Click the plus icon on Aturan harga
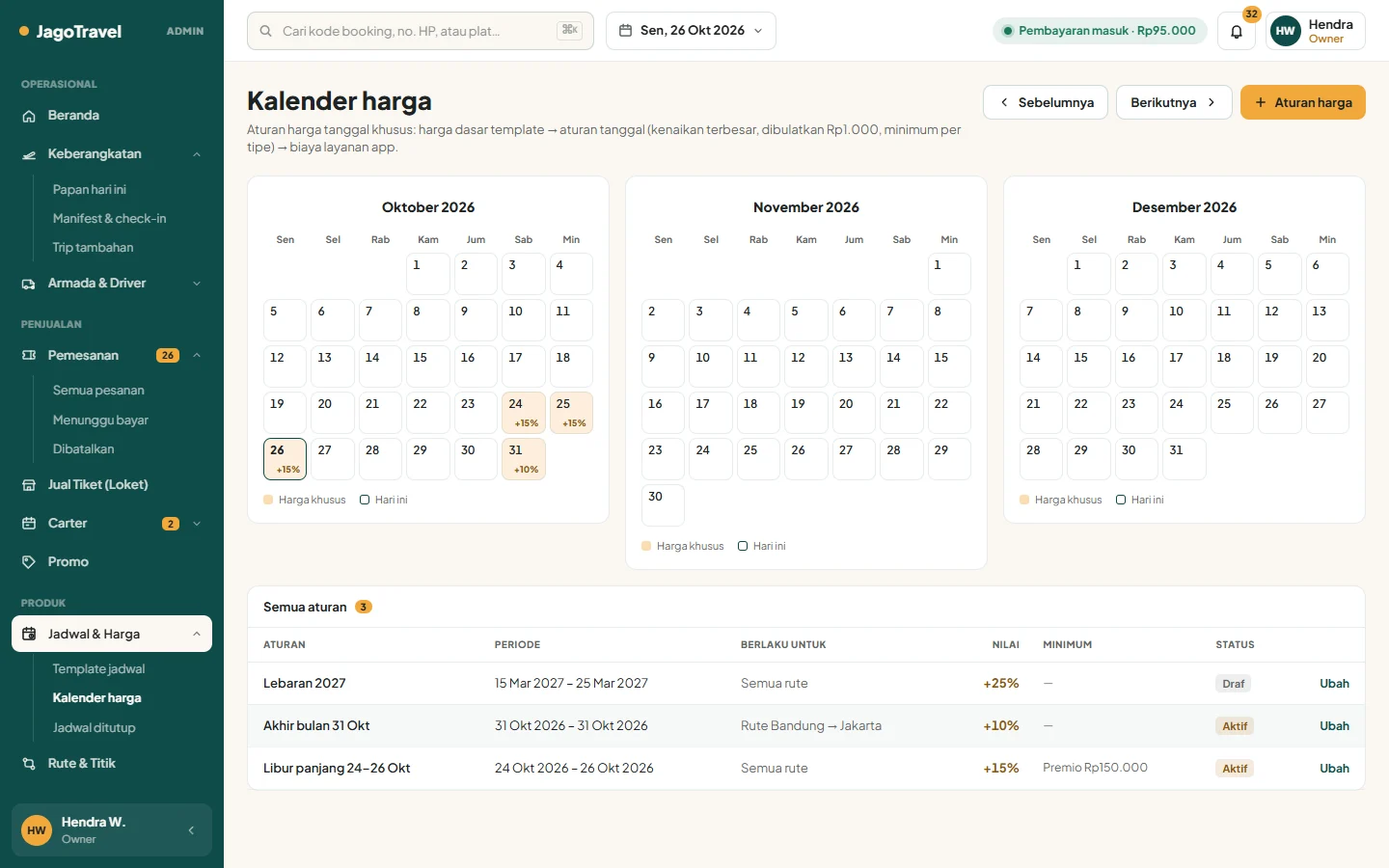 (x=1260, y=102)
